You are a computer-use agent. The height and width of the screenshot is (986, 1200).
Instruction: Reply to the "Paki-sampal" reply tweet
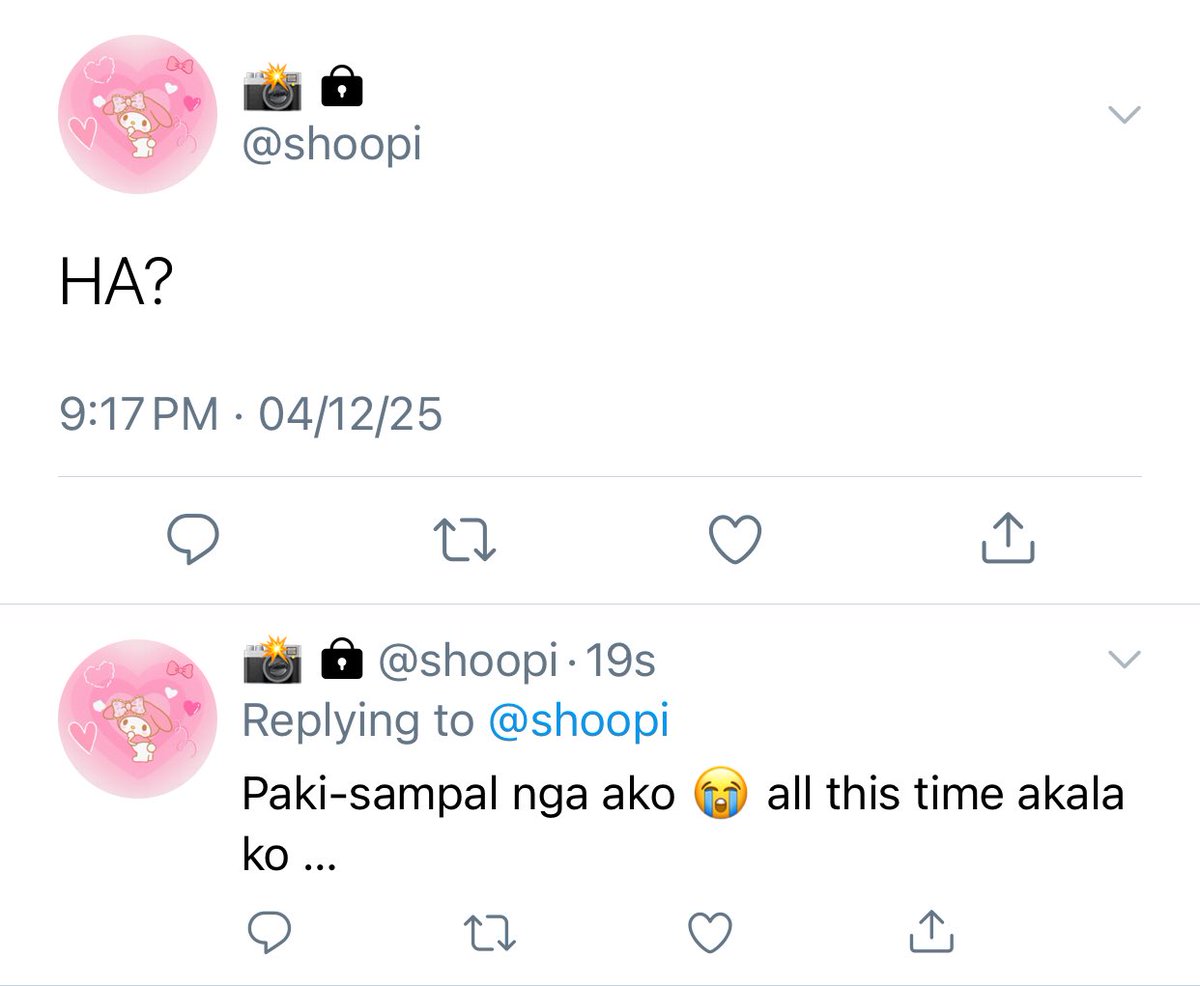click(x=269, y=931)
